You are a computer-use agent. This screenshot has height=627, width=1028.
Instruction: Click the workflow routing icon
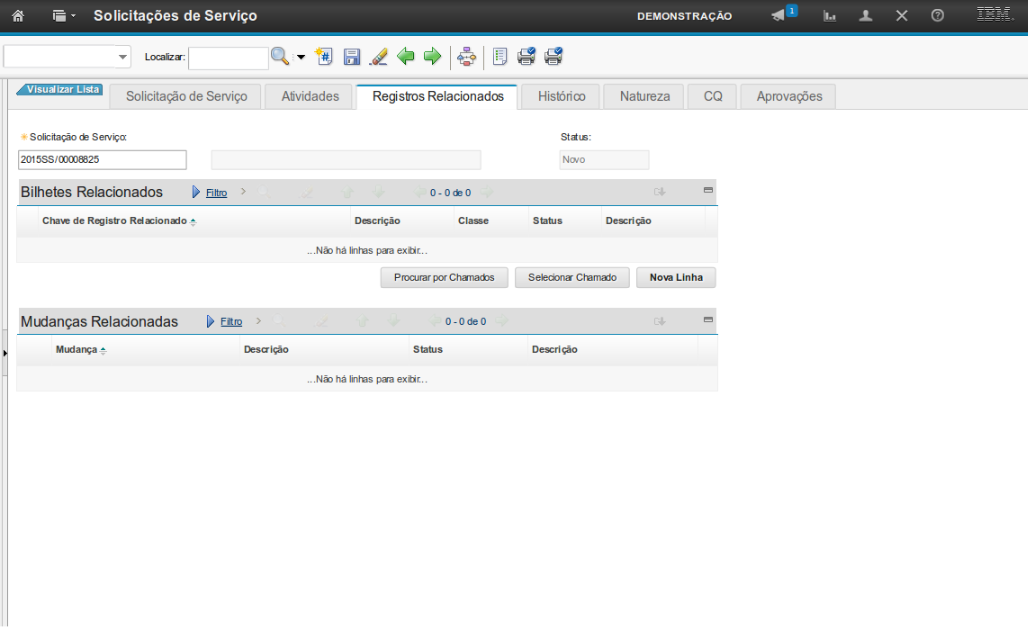point(466,57)
